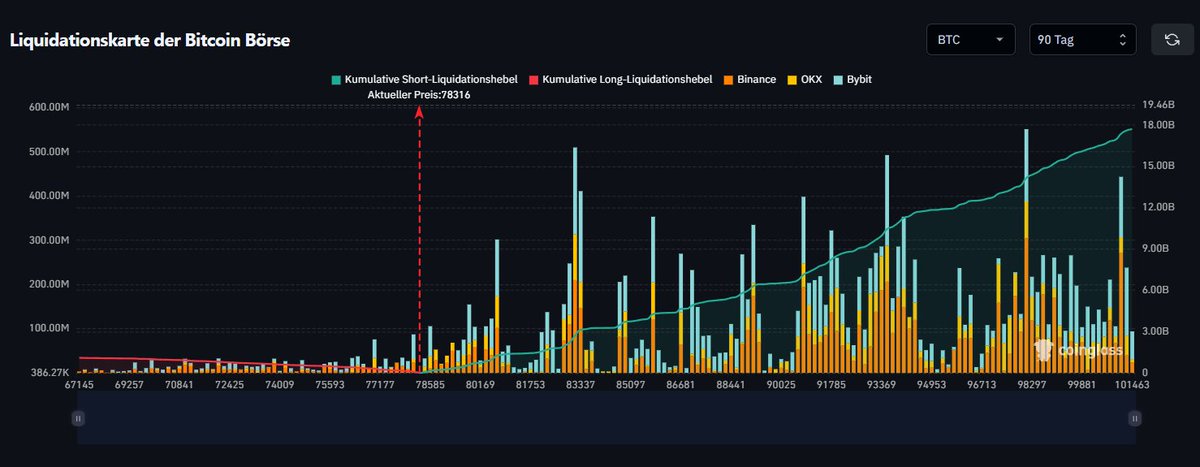Click the 72425 price axis label
Viewport: 1200px width, 467px height.
[x=230, y=385]
